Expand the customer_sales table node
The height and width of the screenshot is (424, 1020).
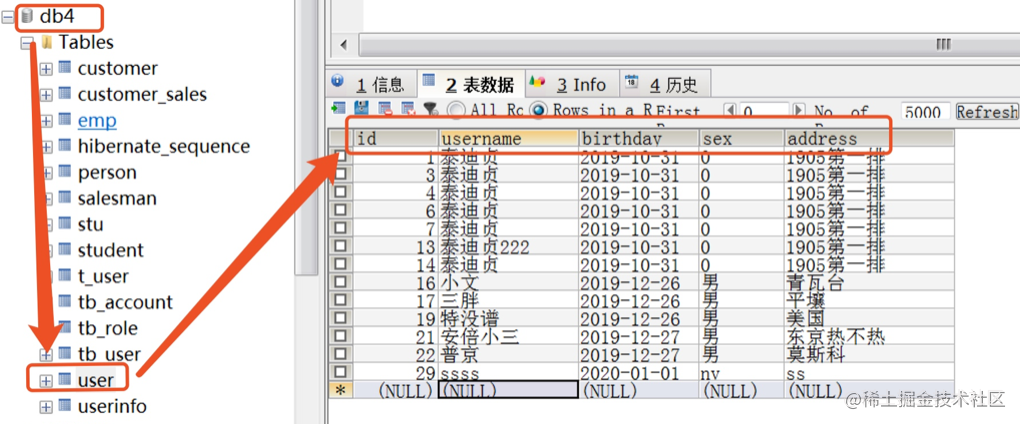coord(46,95)
